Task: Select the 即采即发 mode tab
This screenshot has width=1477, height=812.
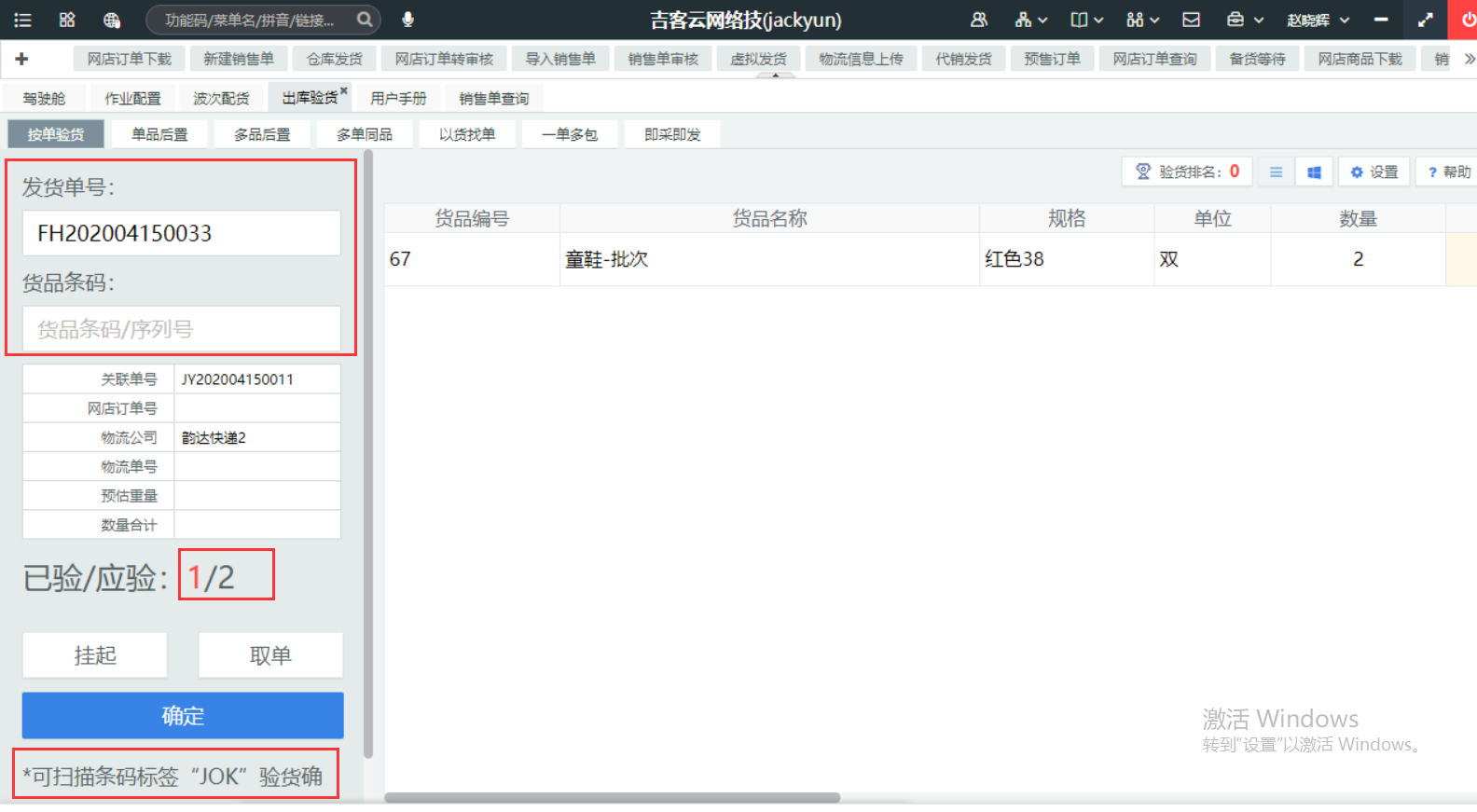Action: [672, 134]
